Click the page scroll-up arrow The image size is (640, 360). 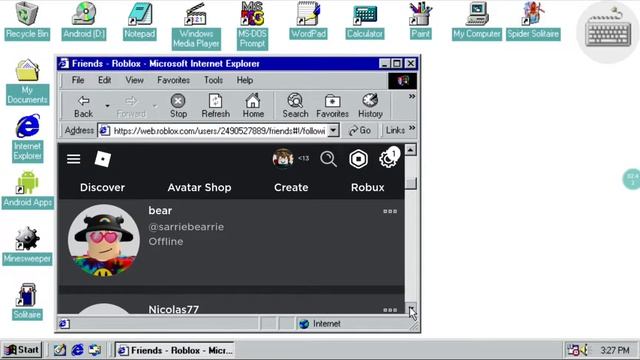411,149
